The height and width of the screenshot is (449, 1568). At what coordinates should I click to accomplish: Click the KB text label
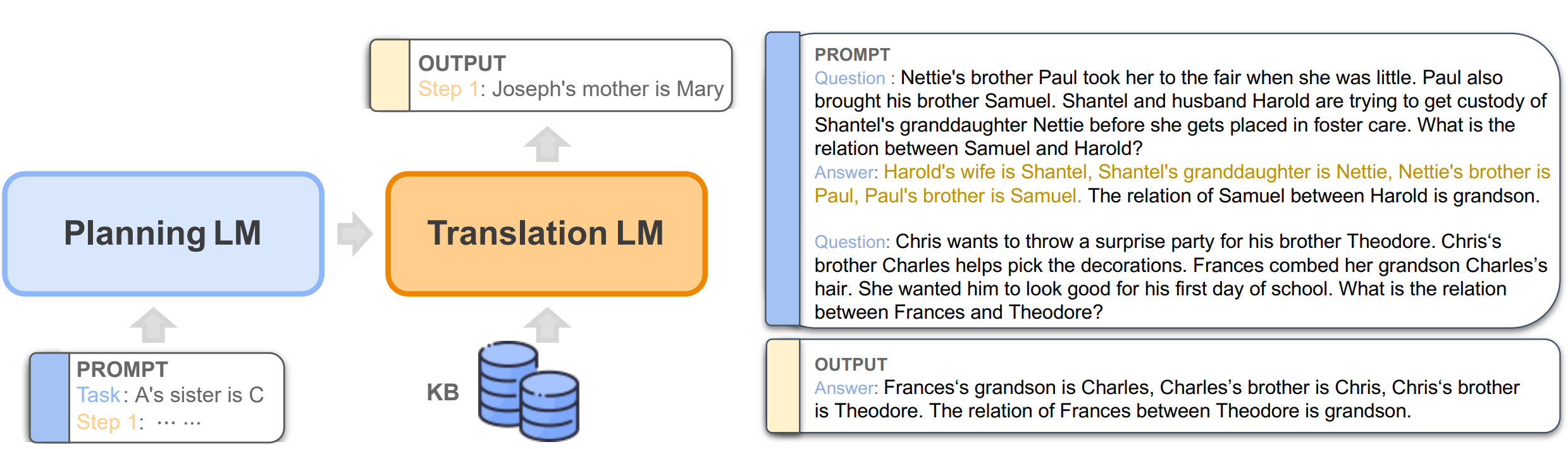click(443, 392)
